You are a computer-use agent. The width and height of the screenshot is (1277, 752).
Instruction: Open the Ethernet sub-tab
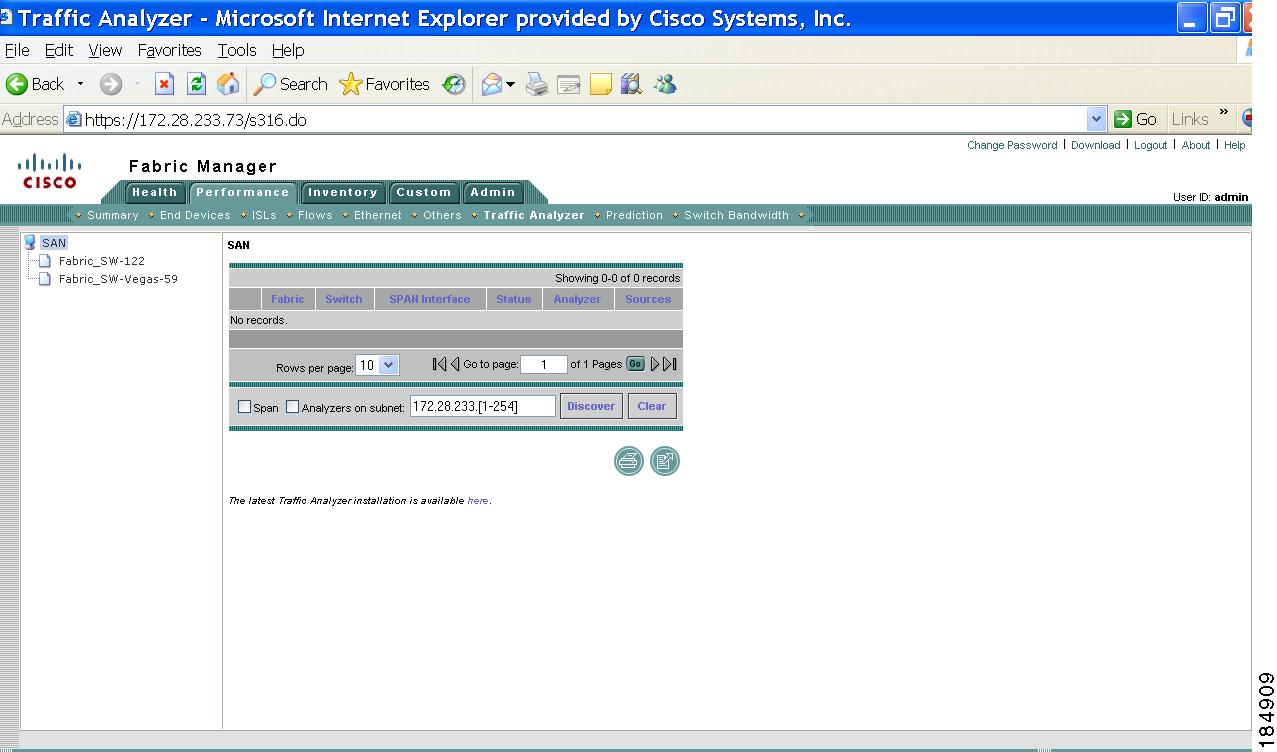(x=378, y=215)
